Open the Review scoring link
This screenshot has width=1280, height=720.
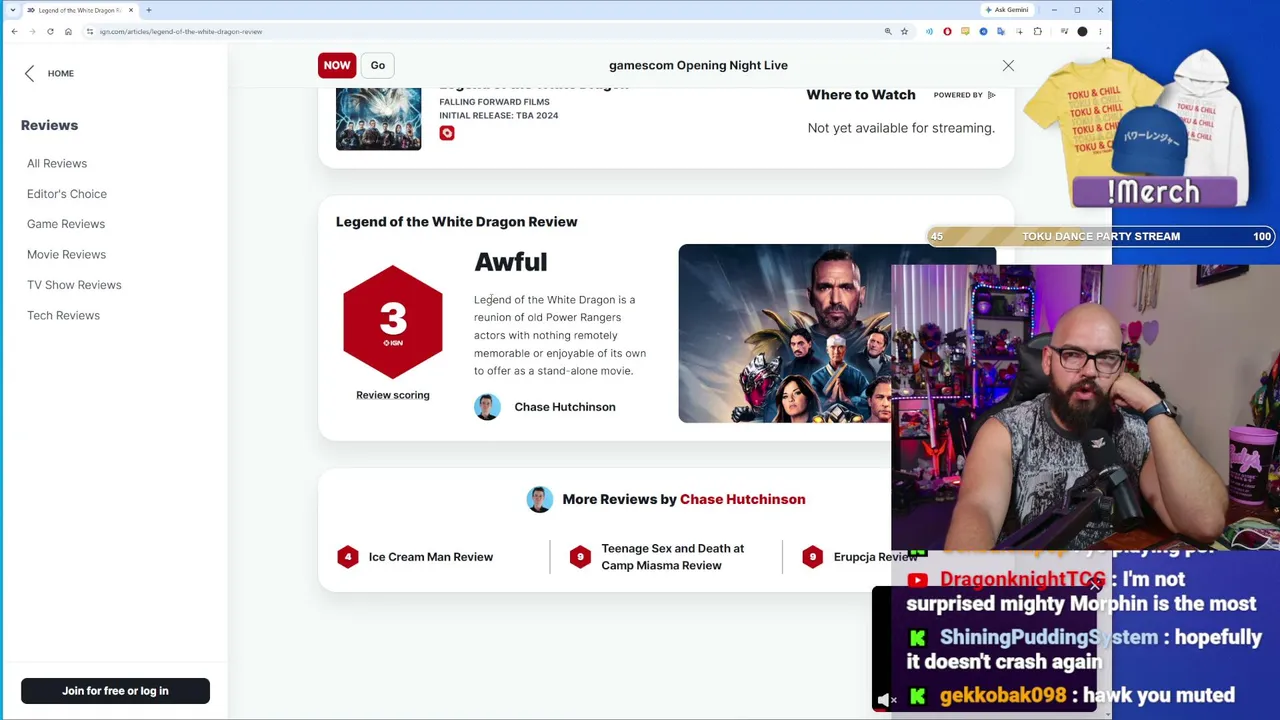pyautogui.click(x=393, y=395)
